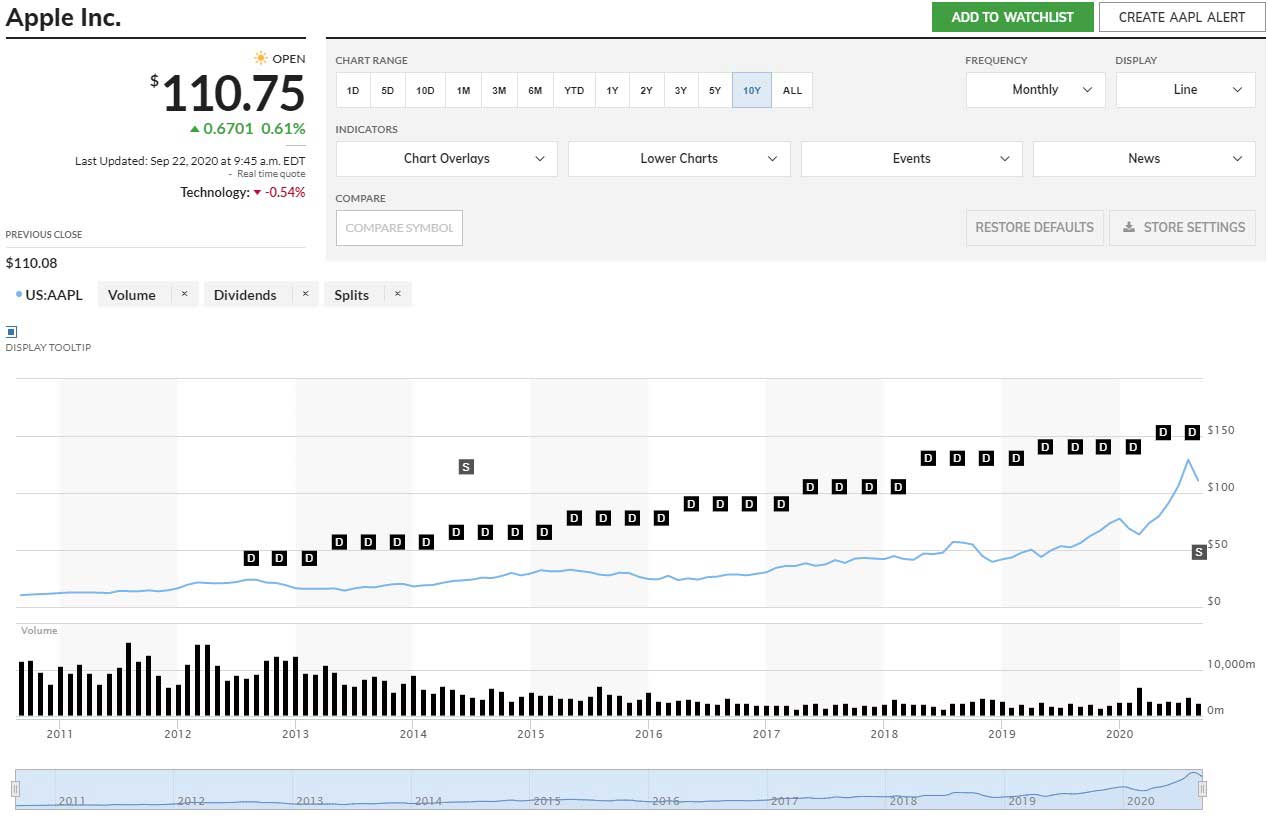Image resolution: width=1268 pixels, height=818 pixels.
Task: Click the active 10Y chart range
Action: [752, 90]
